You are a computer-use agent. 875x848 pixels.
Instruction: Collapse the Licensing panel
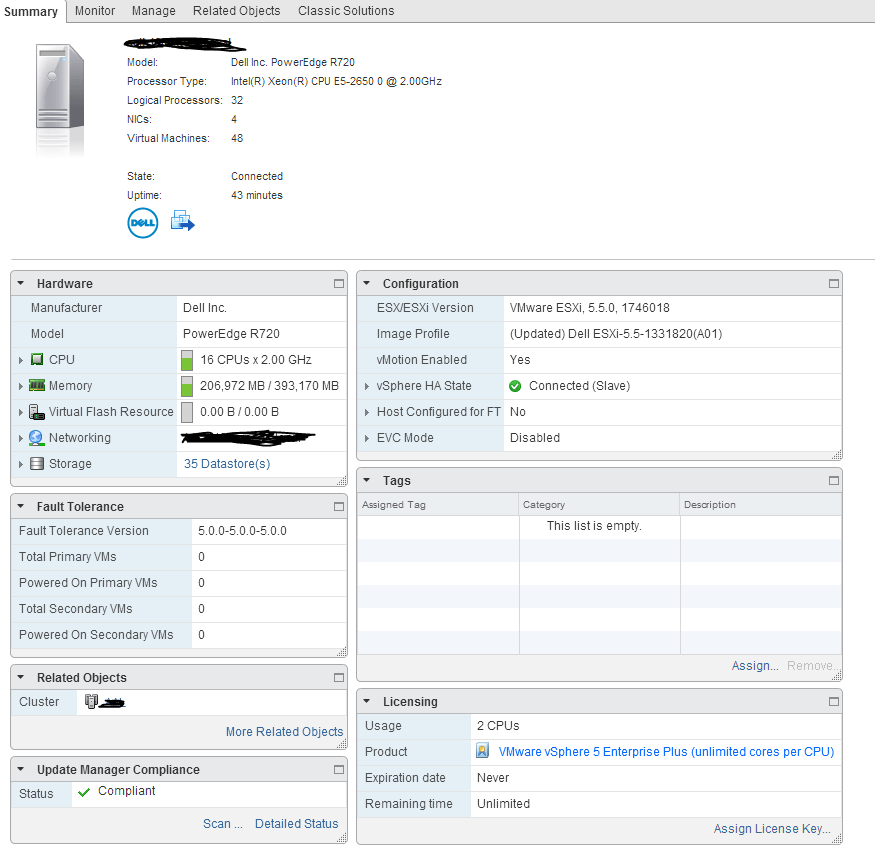coord(367,701)
